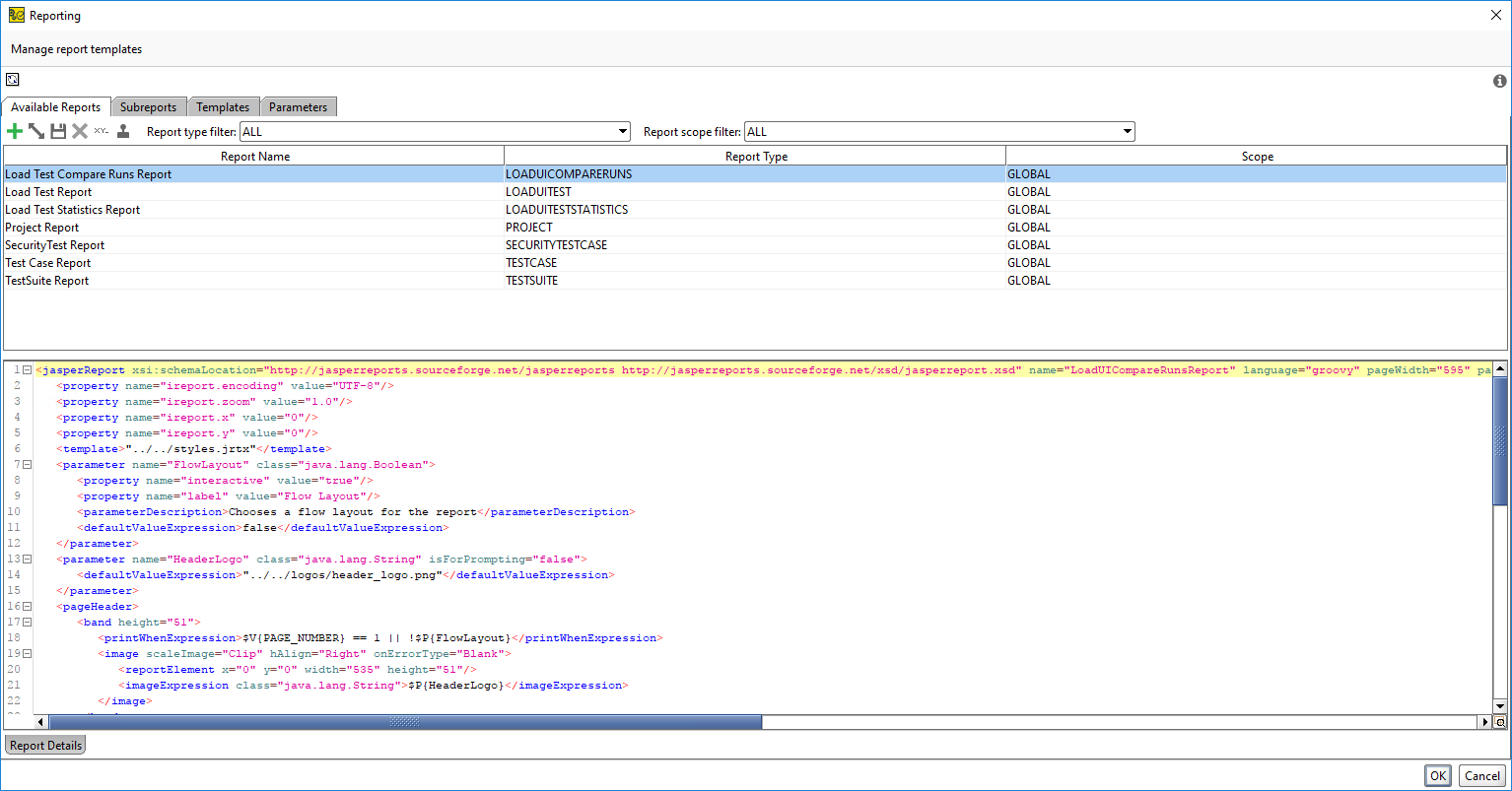Viewport: 1512px width, 791px height.
Task: Collapse the pageHeader element on line 16
Action: [27, 606]
